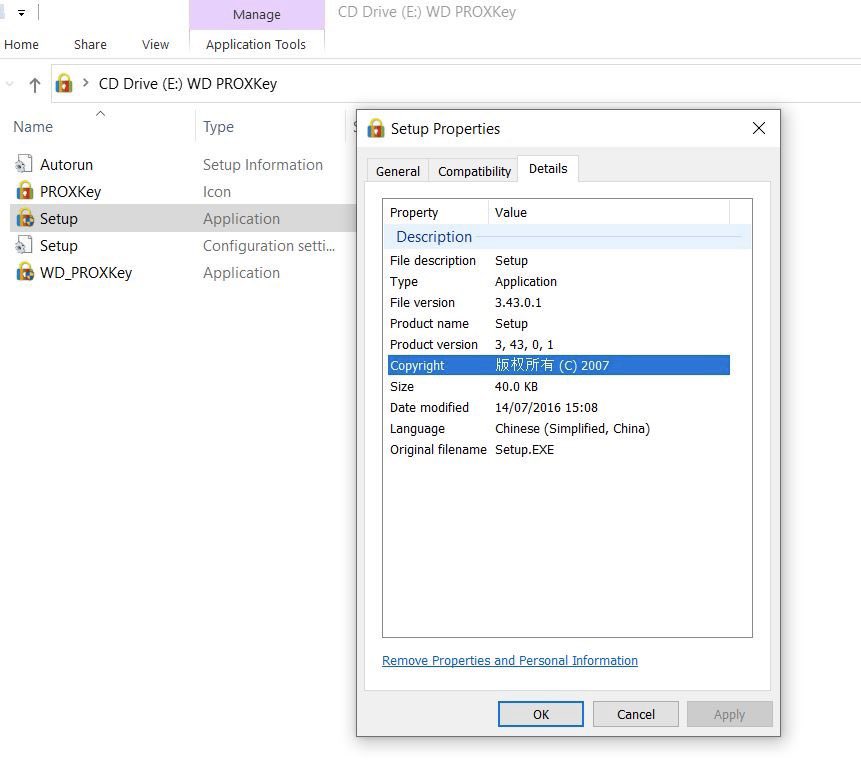This screenshot has width=861, height=772.
Task: Select the File description property row
Action: pos(559,260)
